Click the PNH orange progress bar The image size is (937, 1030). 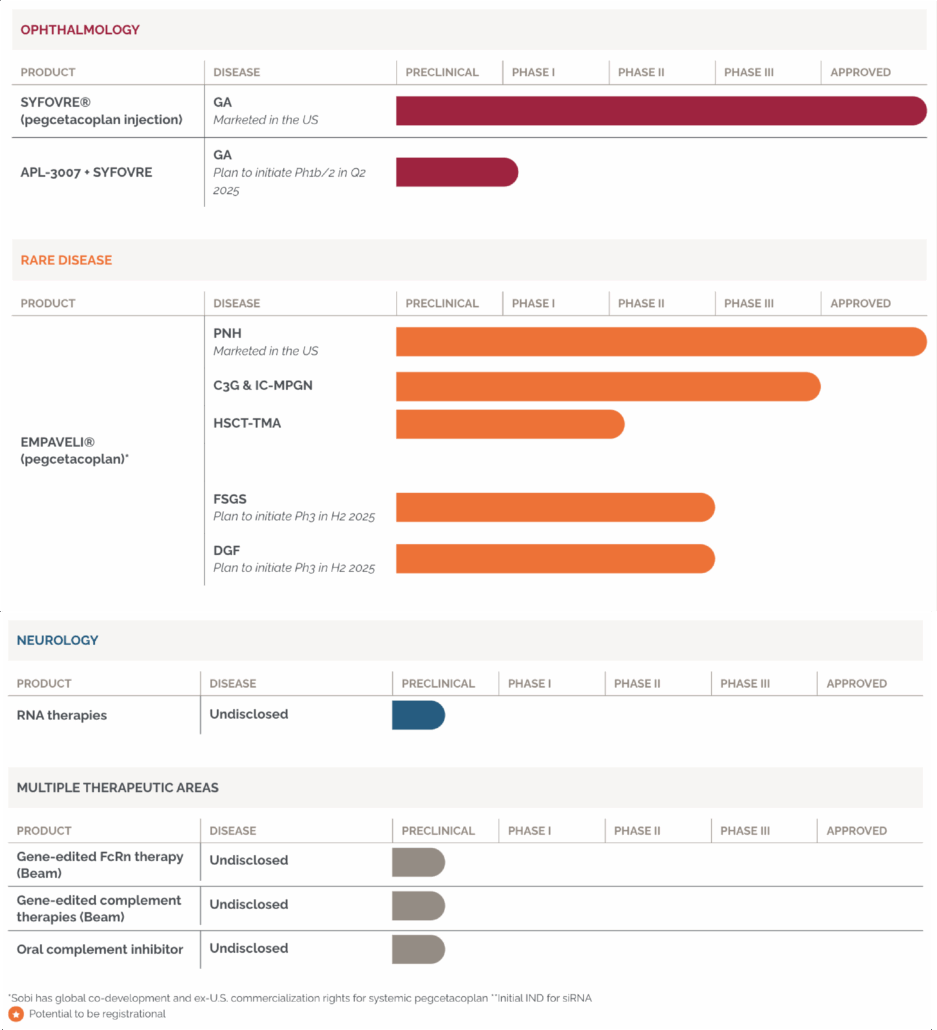pyautogui.click(x=660, y=342)
